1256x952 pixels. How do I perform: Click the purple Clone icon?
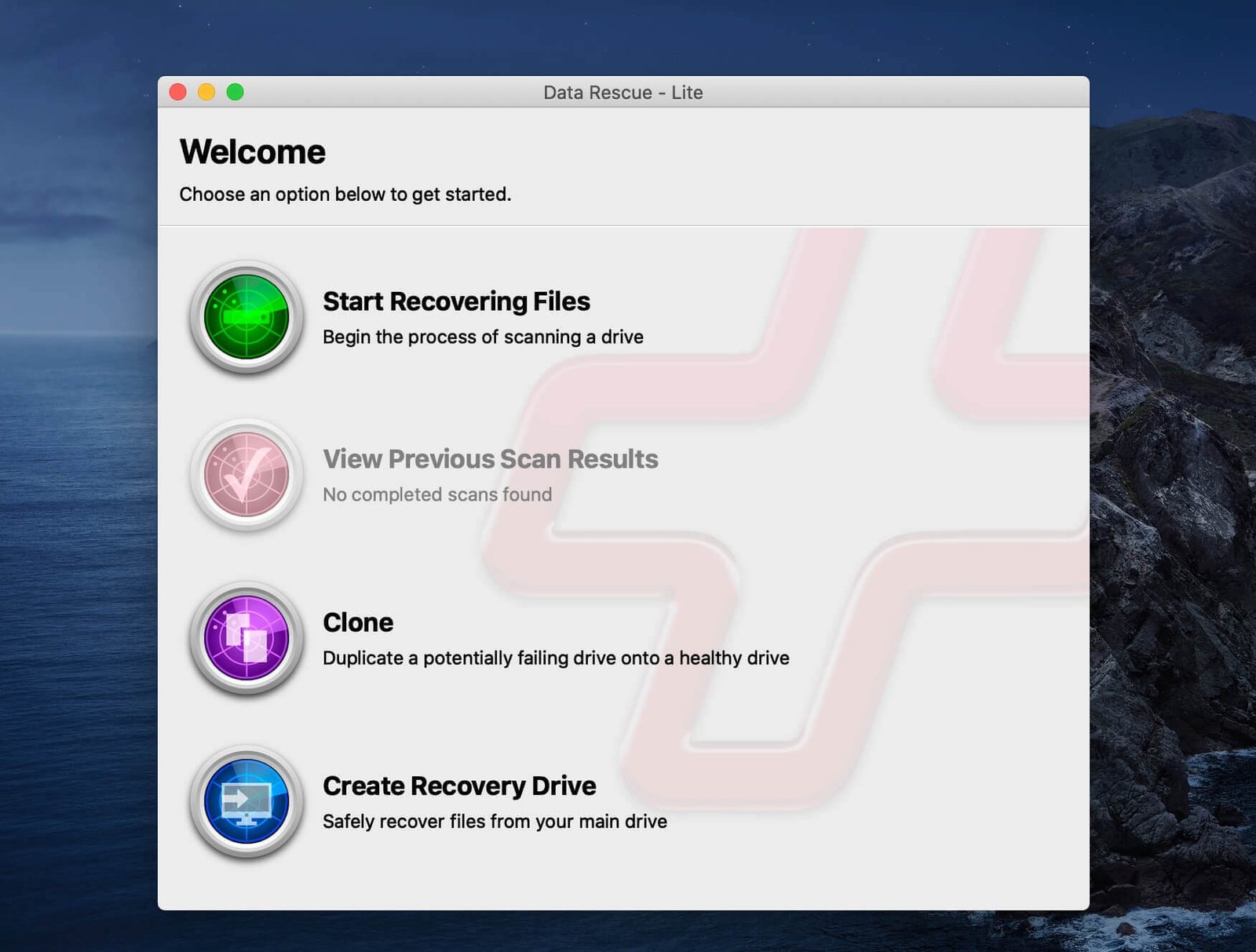coord(246,638)
